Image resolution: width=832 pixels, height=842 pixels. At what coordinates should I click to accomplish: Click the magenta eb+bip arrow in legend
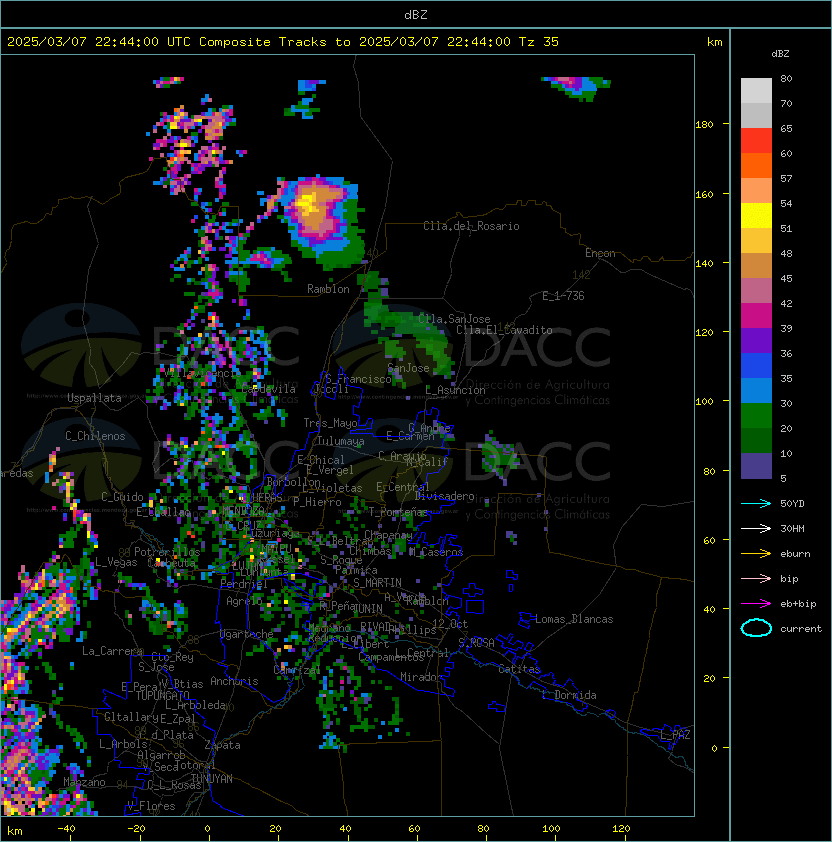(x=756, y=604)
